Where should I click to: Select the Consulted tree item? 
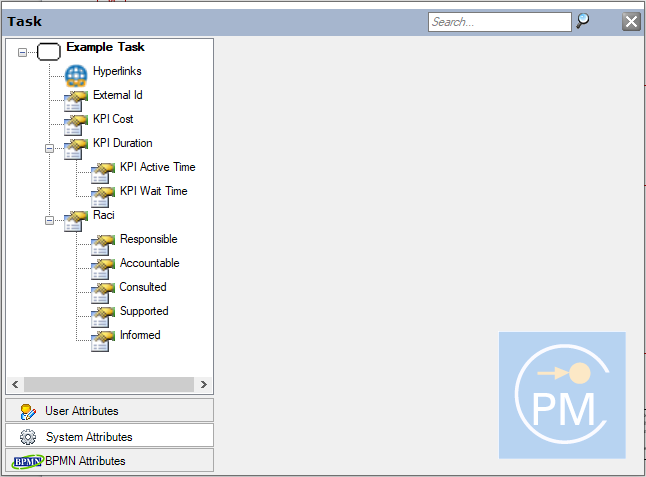[143, 287]
